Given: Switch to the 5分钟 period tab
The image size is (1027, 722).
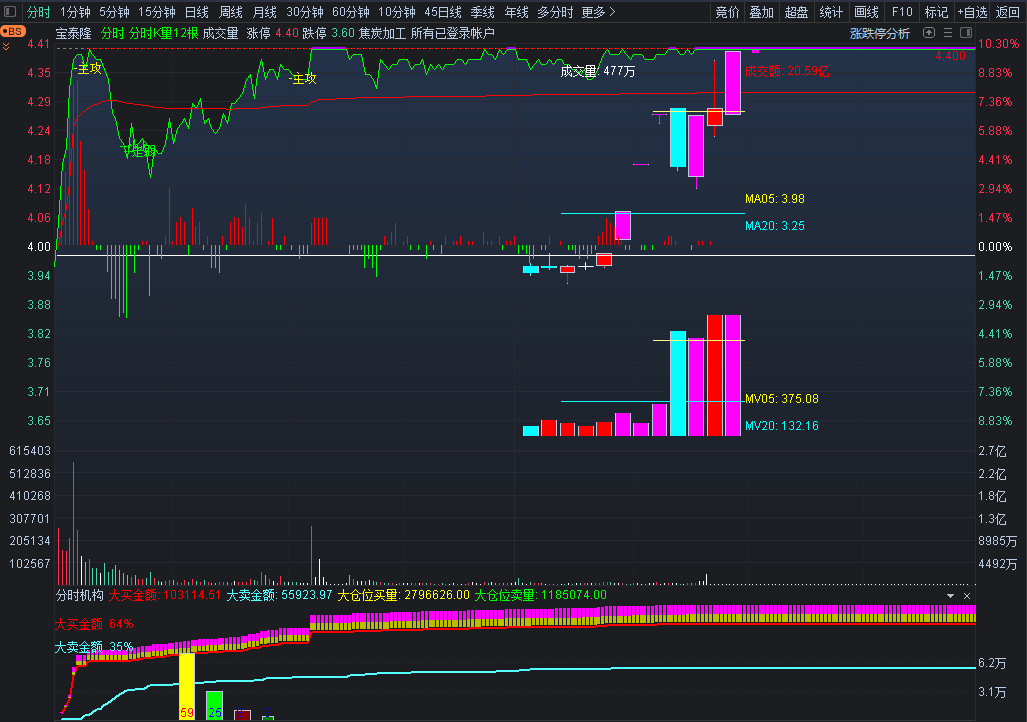Looking at the screenshot, I should (x=114, y=12).
